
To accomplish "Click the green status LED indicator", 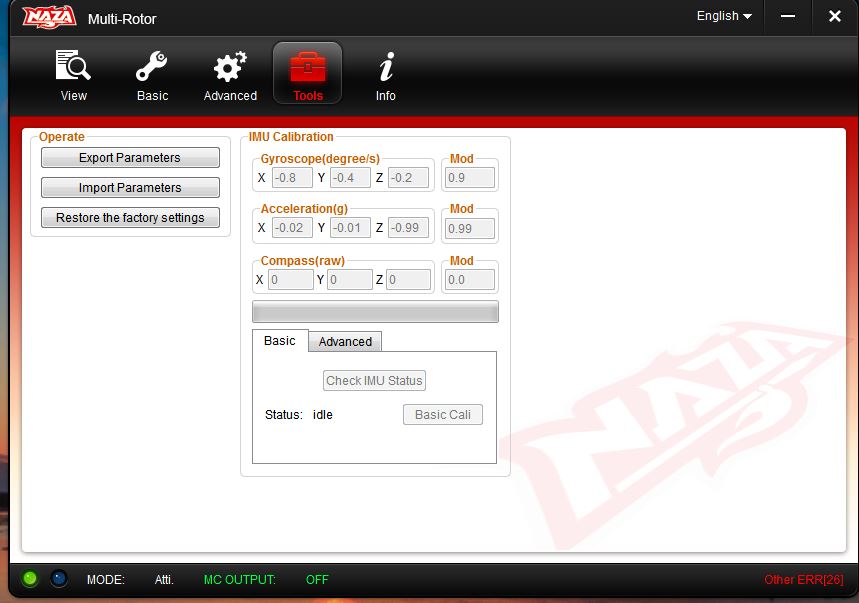I will click(x=30, y=579).
